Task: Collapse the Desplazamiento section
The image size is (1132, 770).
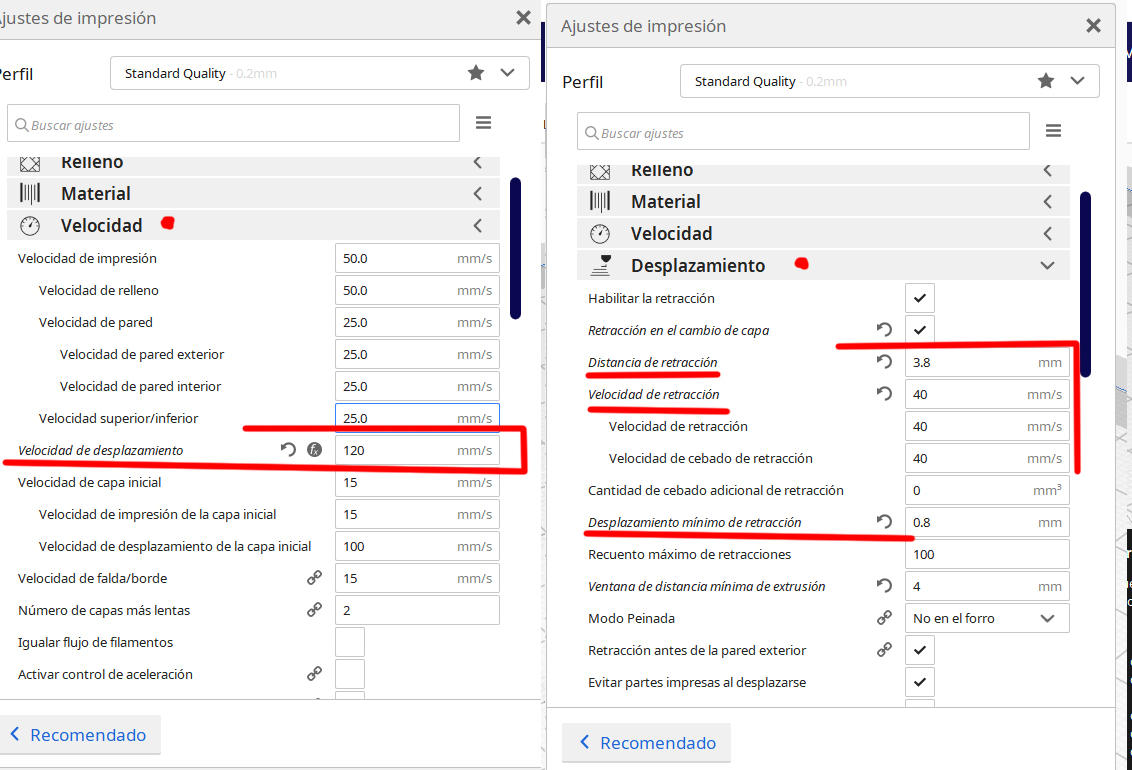Action: (1047, 266)
